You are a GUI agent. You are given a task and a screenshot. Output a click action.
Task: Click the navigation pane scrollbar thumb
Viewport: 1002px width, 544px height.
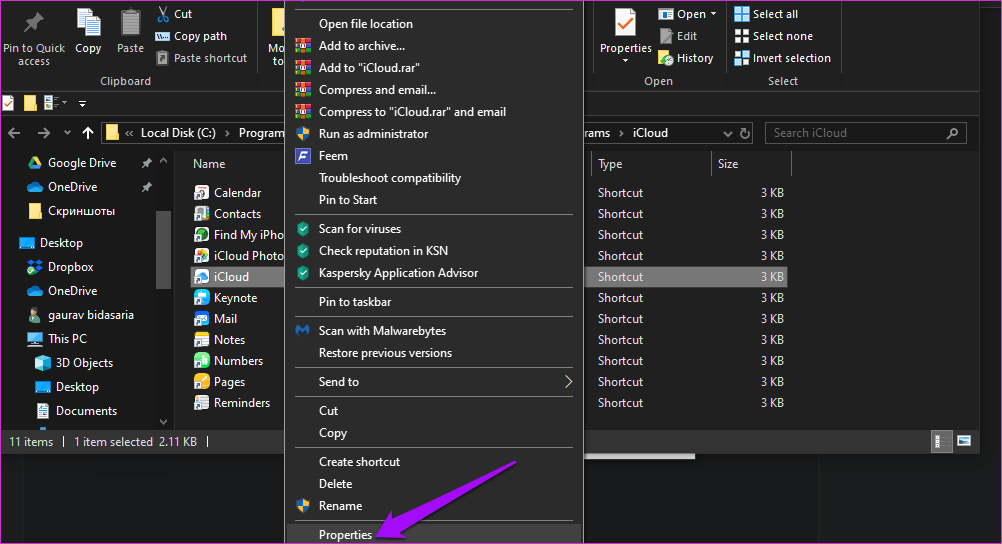[164, 249]
